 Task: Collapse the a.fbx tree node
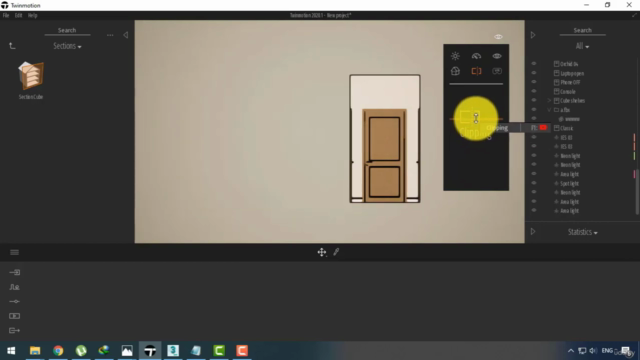pyautogui.click(x=549, y=110)
